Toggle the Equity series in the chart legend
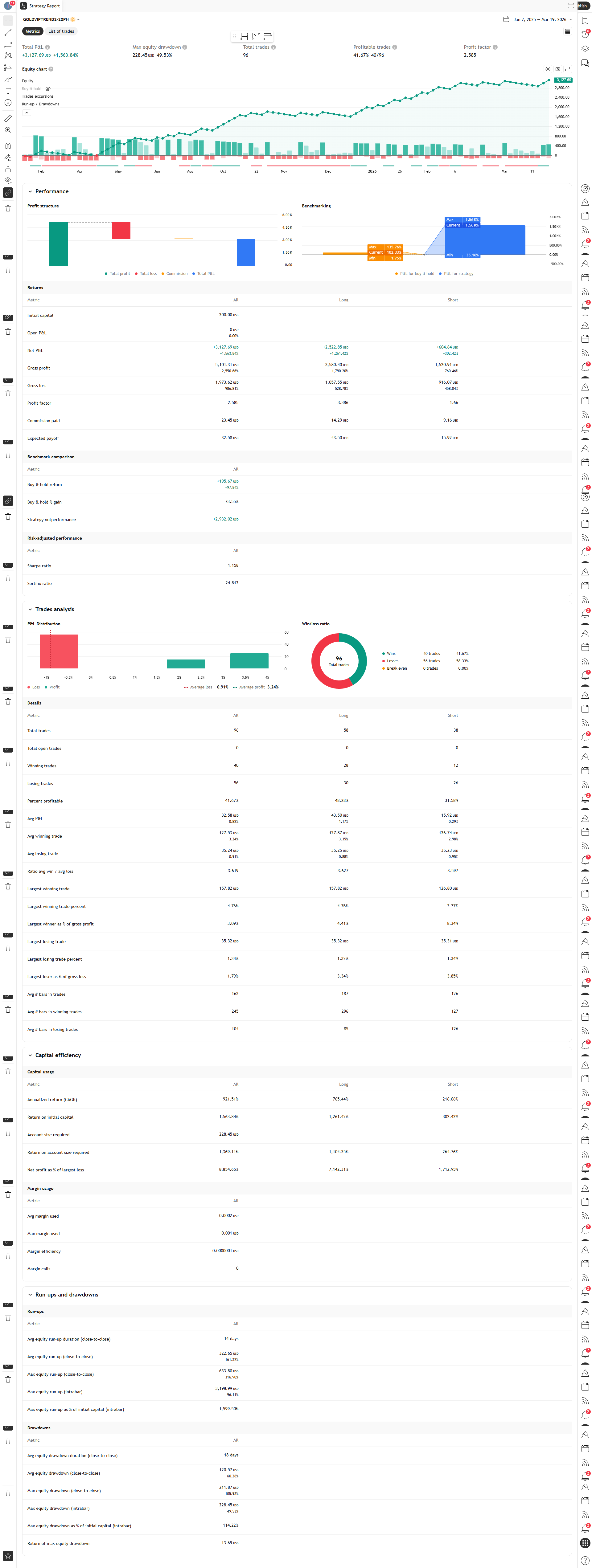 28,81
